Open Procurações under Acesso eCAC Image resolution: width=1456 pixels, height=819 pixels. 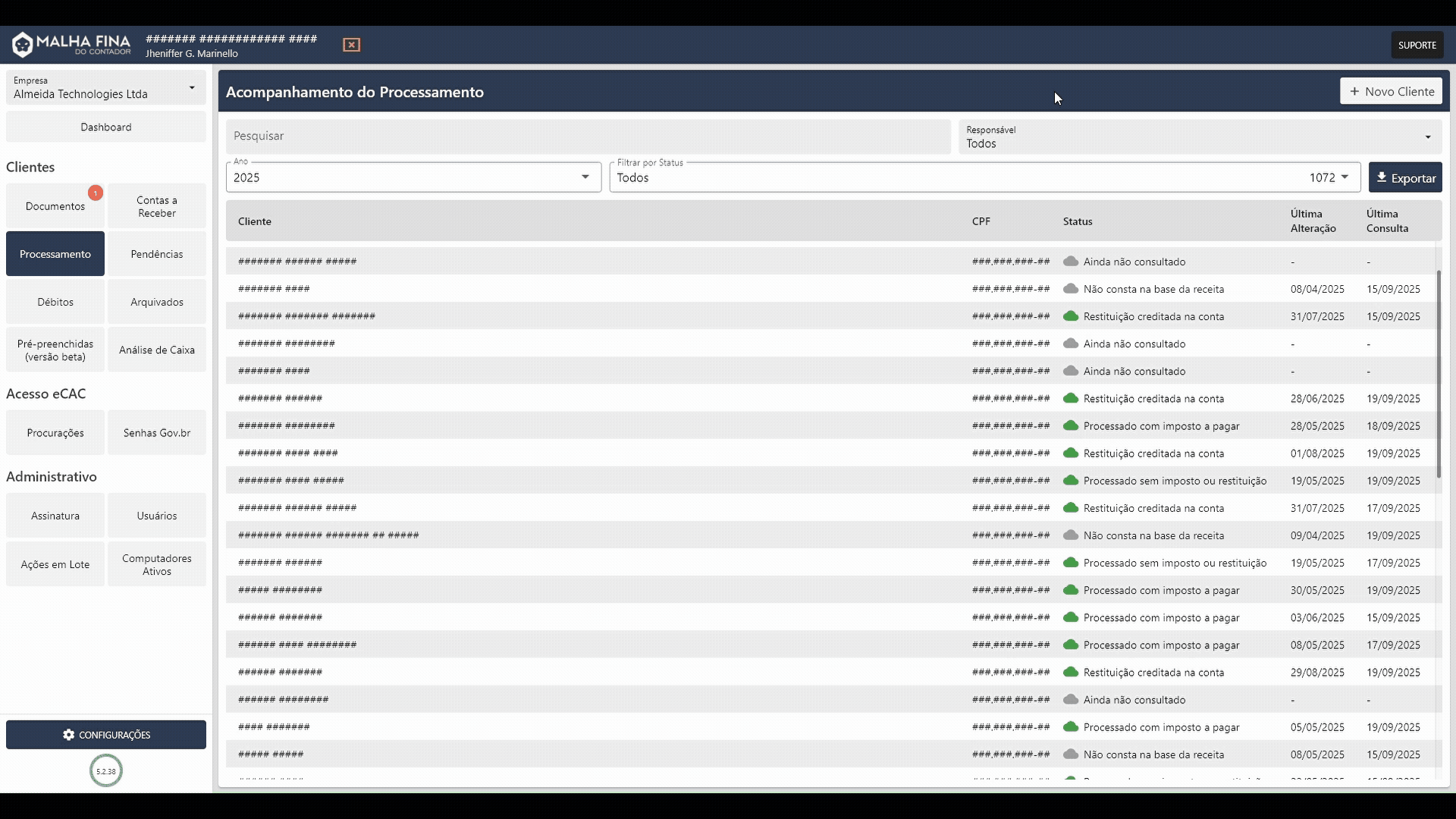(x=55, y=433)
